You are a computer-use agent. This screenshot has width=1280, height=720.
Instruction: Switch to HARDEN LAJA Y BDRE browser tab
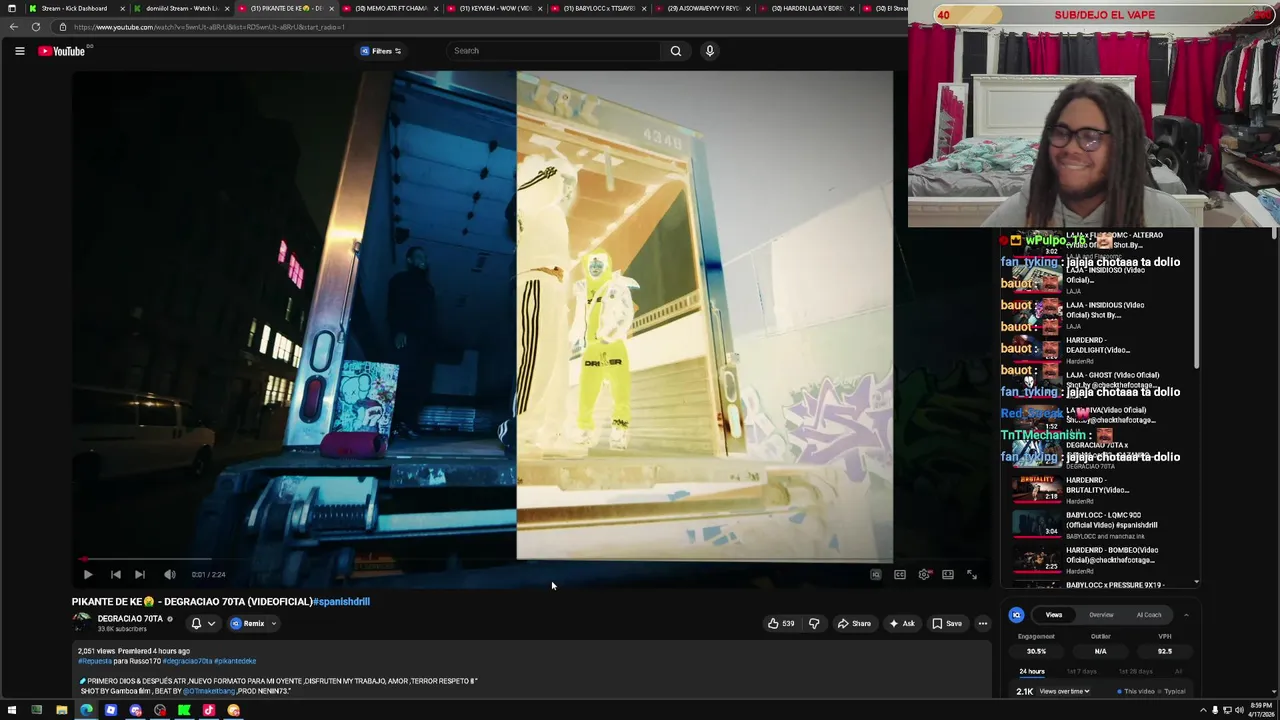tap(807, 8)
